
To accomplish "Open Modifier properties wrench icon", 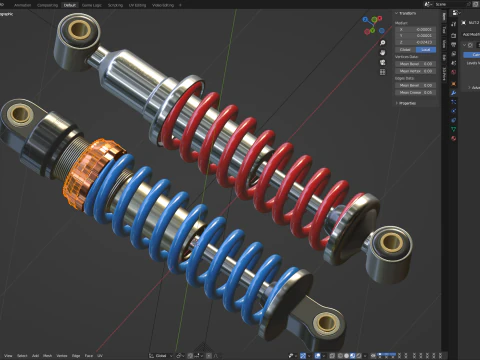I will [x=453, y=93].
